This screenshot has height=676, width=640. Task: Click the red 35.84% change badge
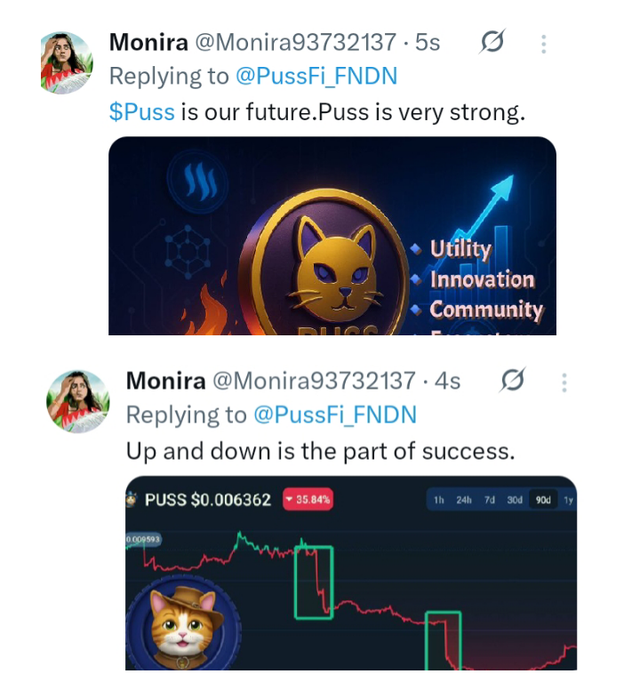pyautogui.click(x=308, y=499)
